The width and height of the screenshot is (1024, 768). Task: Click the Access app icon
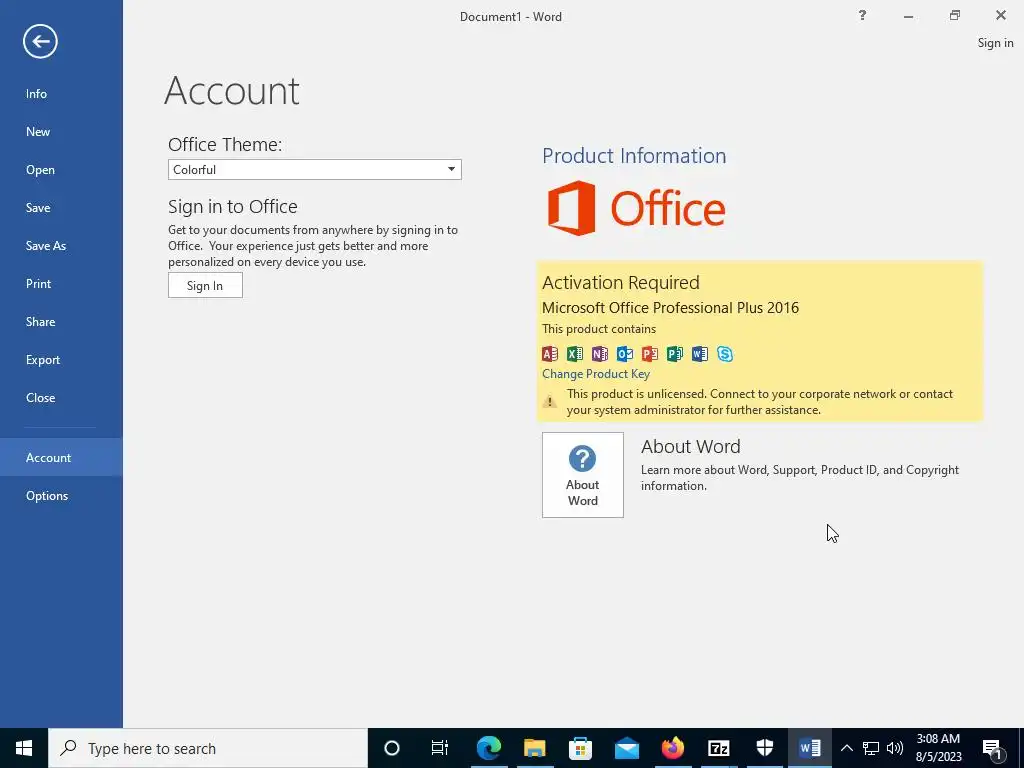[550, 354]
